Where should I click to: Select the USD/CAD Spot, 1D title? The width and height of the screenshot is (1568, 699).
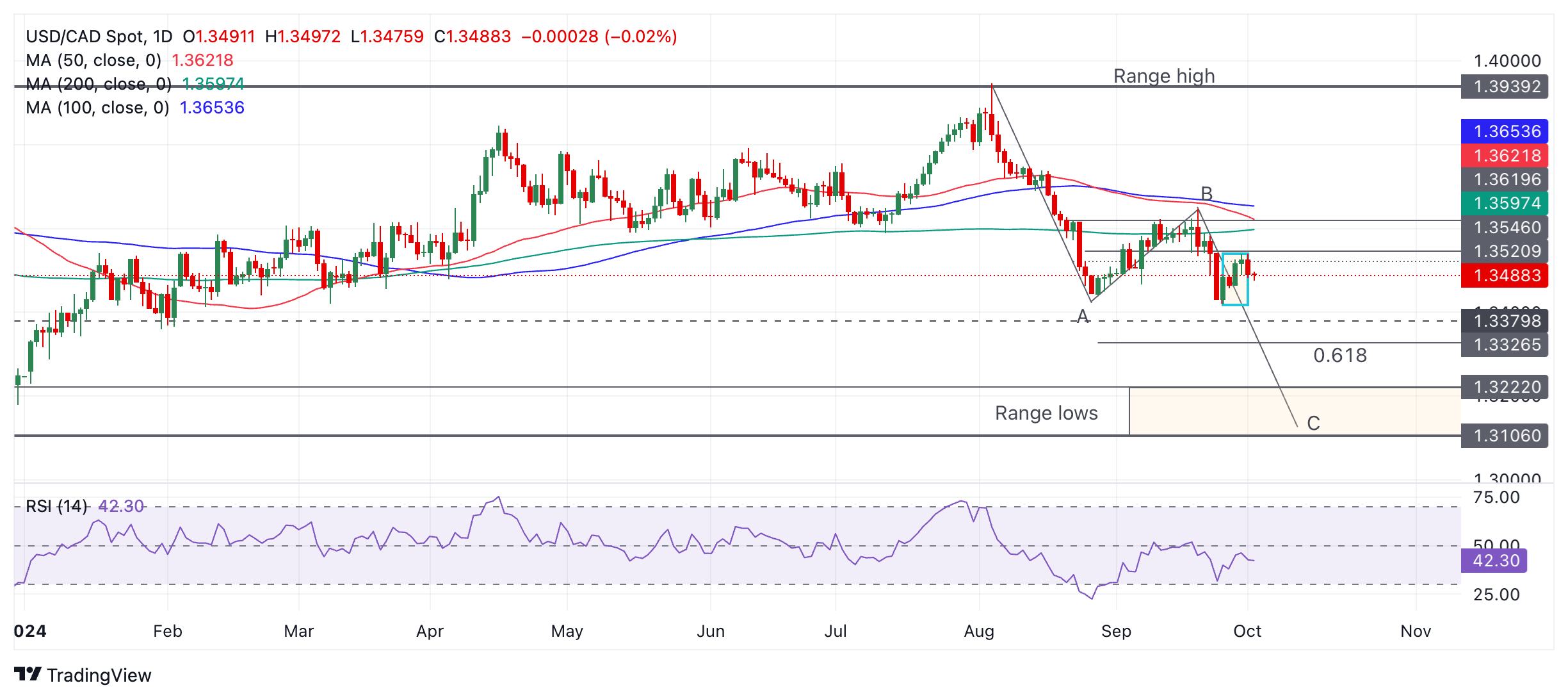click(x=99, y=37)
